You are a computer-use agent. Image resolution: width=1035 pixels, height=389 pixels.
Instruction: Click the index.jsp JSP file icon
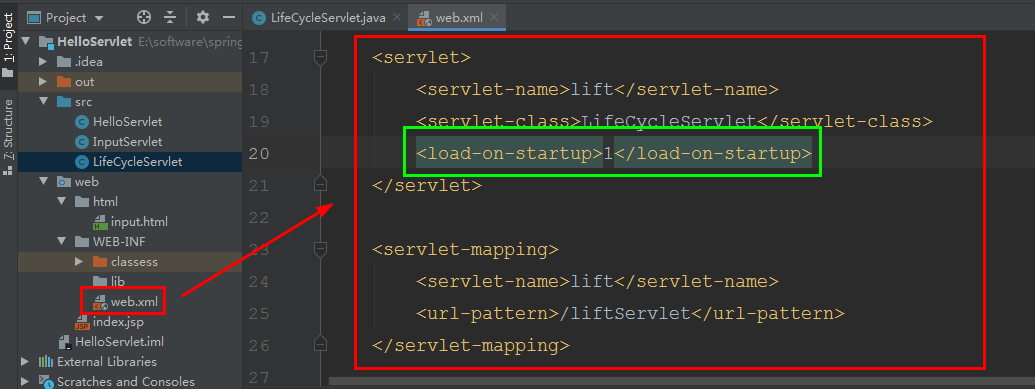[x=82, y=322]
